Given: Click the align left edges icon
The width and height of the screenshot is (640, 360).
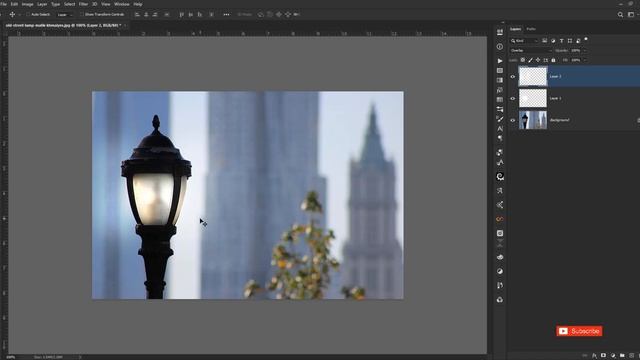Looking at the screenshot, I should coord(137,14).
